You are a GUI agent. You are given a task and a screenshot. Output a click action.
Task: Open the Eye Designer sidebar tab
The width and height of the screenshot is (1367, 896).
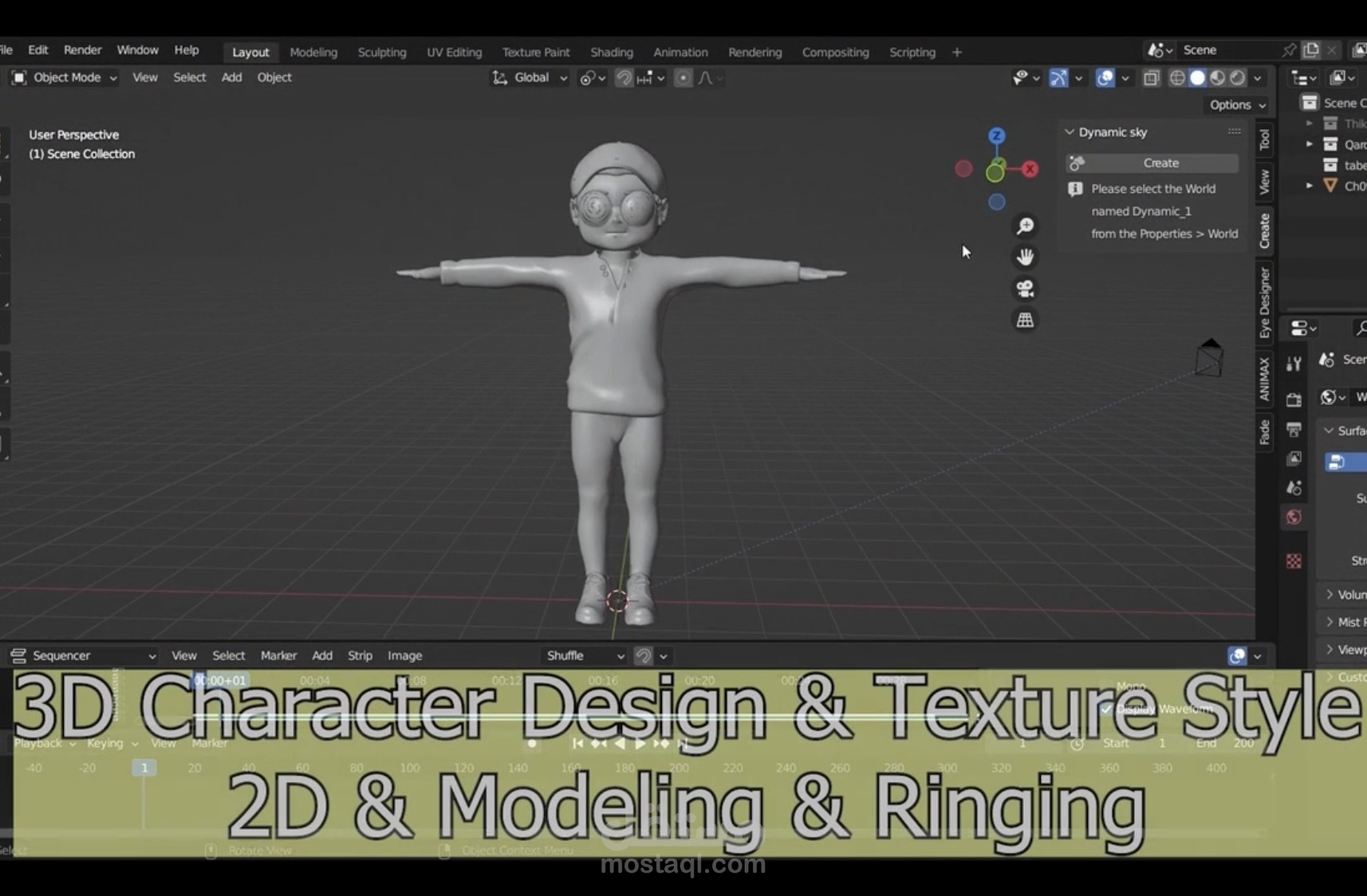[x=1265, y=302]
